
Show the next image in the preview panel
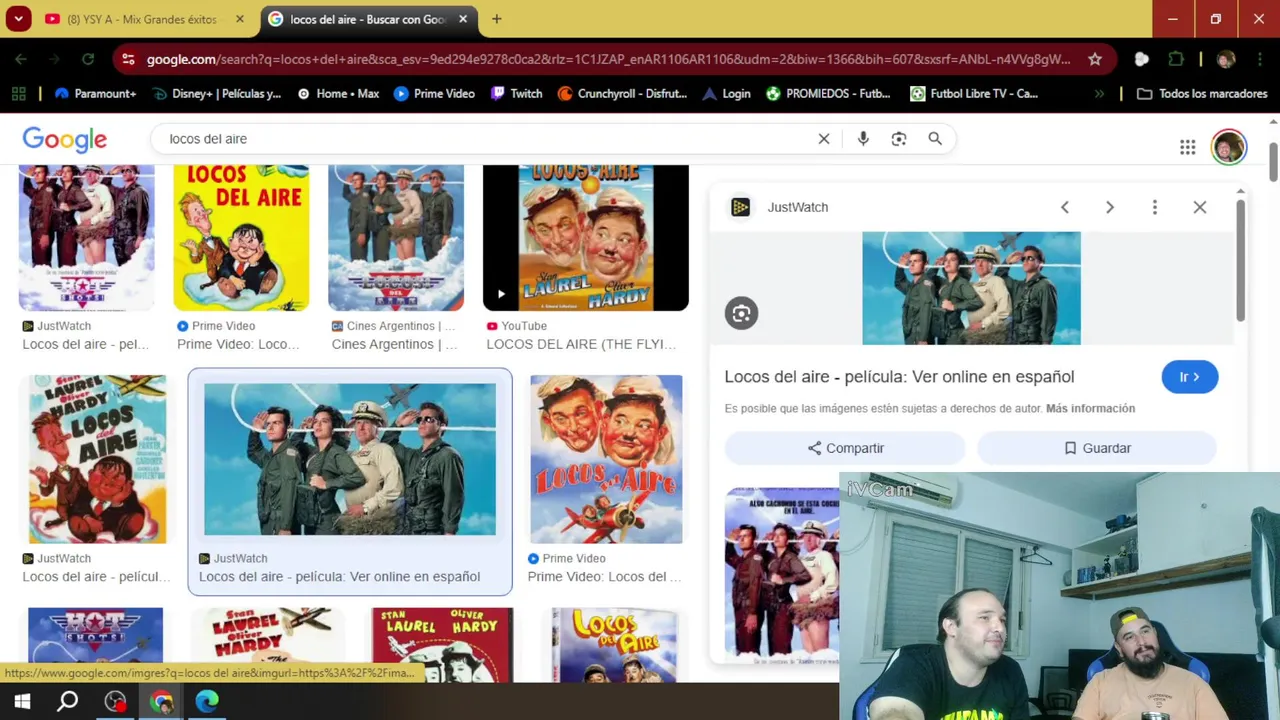point(1110,207)
